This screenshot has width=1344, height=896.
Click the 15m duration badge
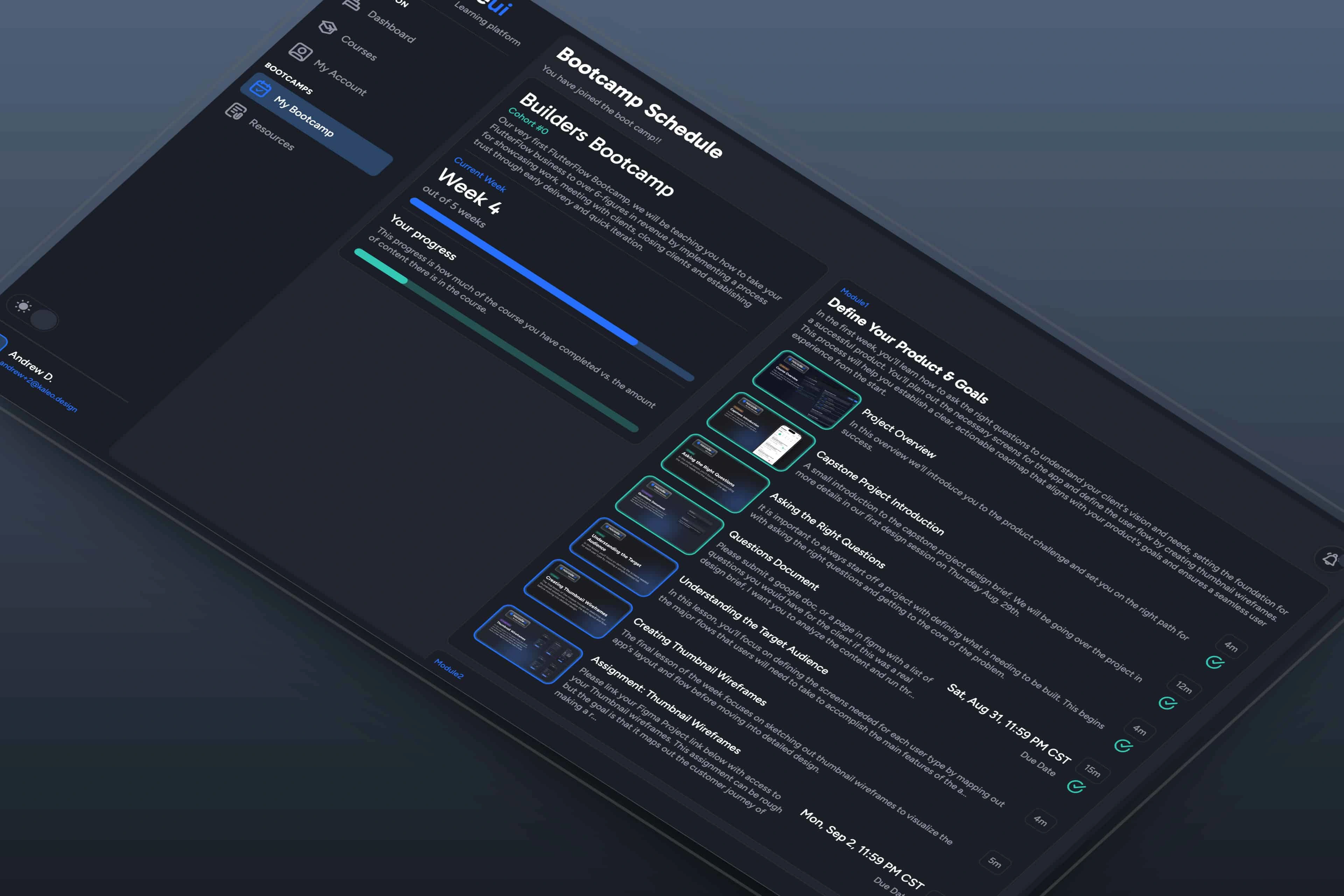click(x=1093, y=771)
